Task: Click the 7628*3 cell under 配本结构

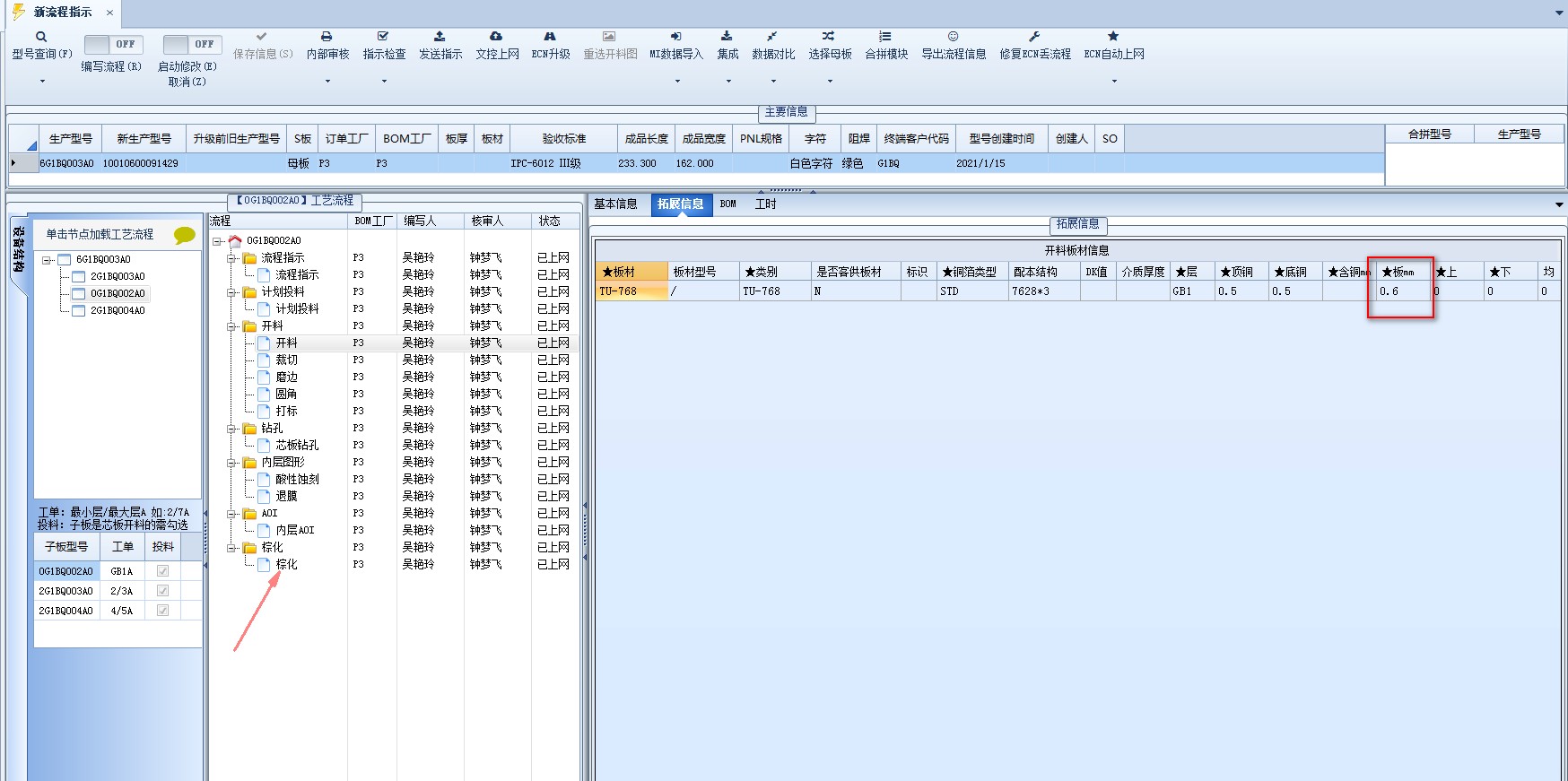Action: 1044,291
